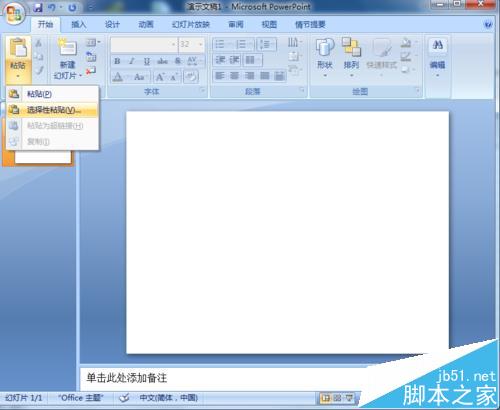Click the distributed alignment icon
This screenshot has width=500, height=410.
coord(280,76)
